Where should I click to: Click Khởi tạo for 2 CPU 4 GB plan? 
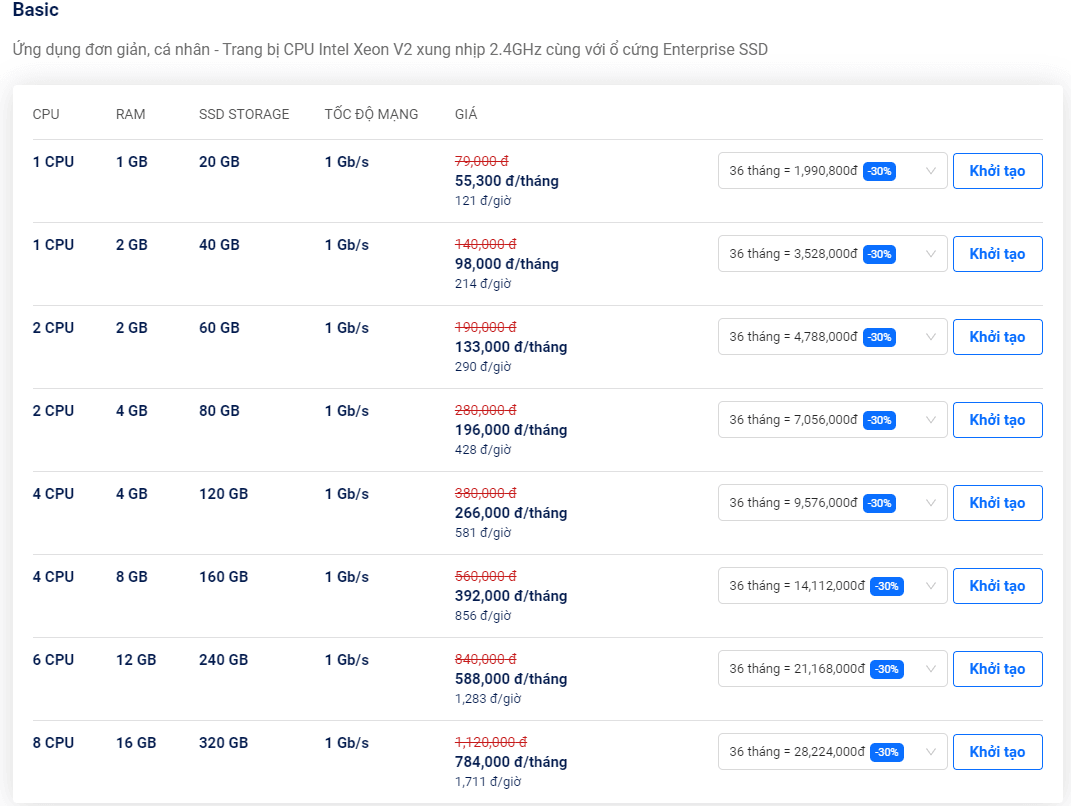(x=997, y=420)
